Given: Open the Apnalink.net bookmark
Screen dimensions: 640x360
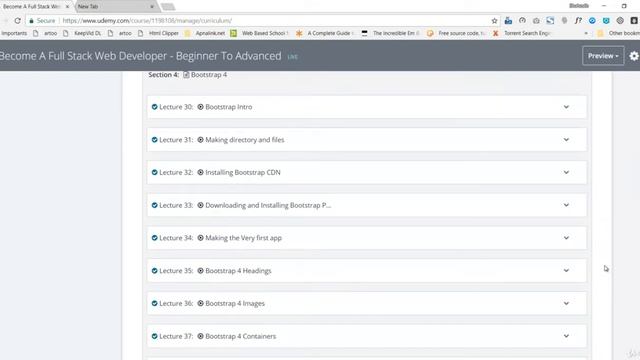Looking at the screenshot, I should 205,33.
